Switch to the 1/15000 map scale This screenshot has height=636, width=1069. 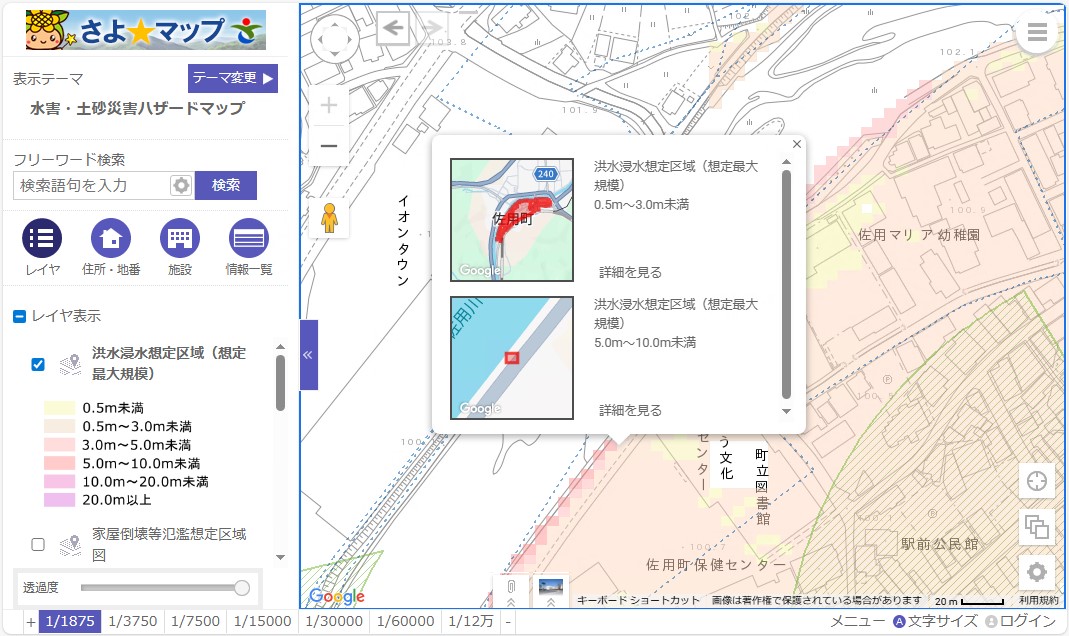click(263, 621)
